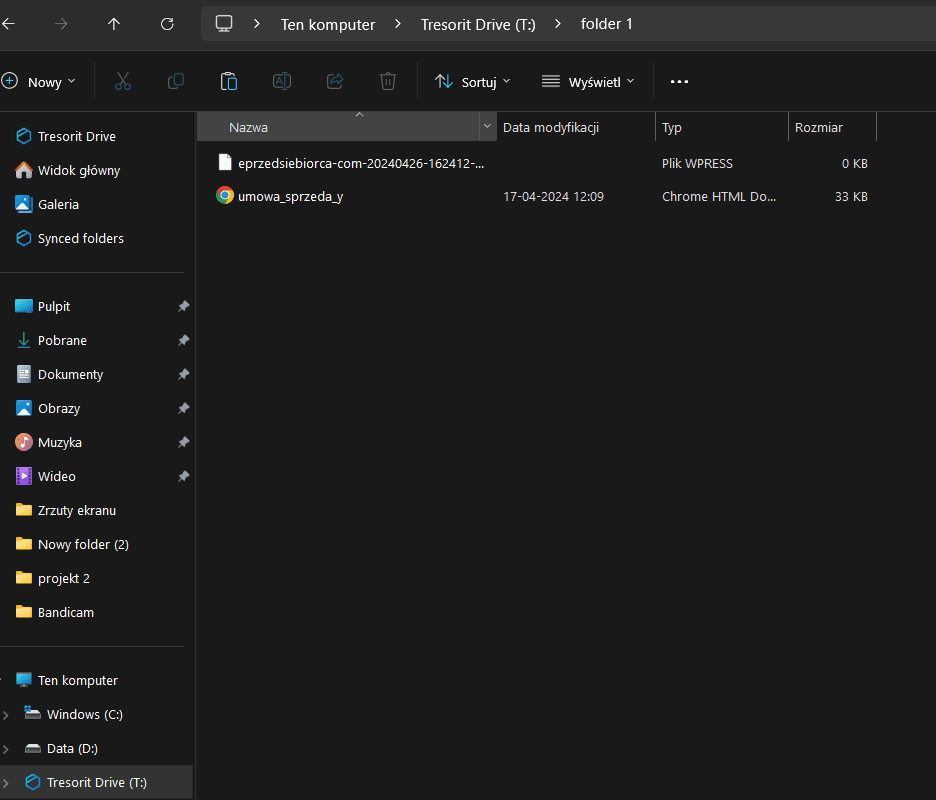Open the Nowy (New) dropdown
Image resolution: width=936 pixels, height=800 pixels.
click(40, 82)
